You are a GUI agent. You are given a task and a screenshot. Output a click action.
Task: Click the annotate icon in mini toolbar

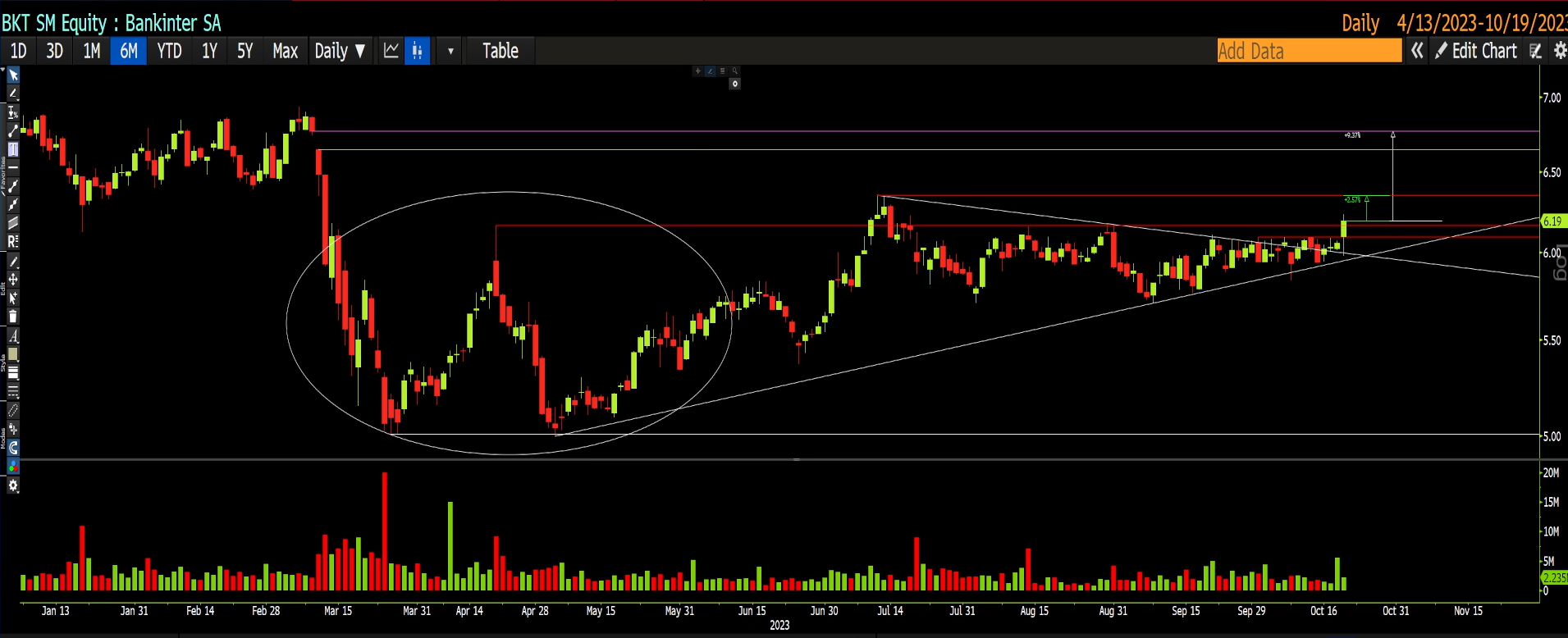point(711,71)
